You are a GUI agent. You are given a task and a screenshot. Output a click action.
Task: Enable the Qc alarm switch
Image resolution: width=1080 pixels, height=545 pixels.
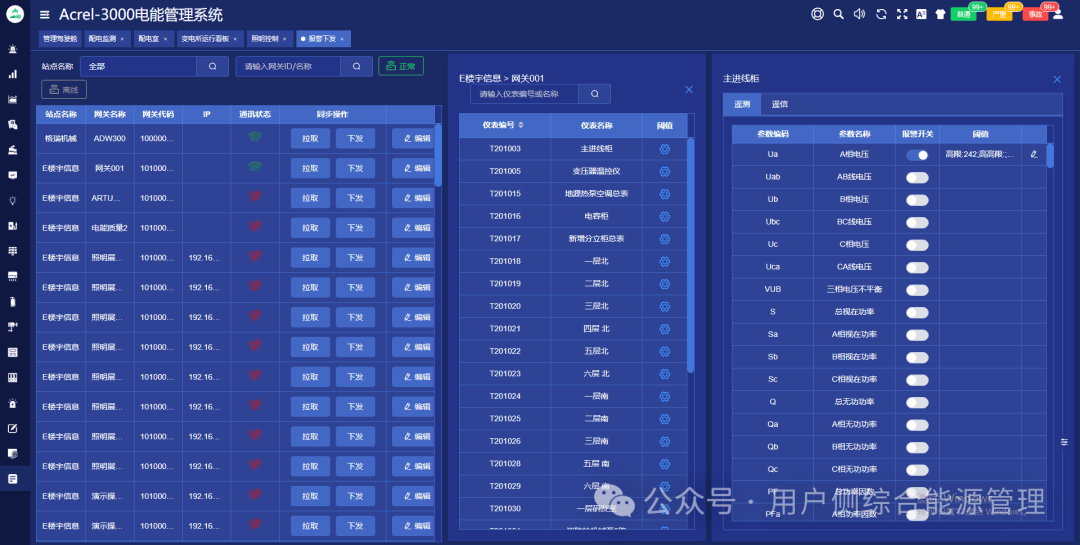click(917, 470)
